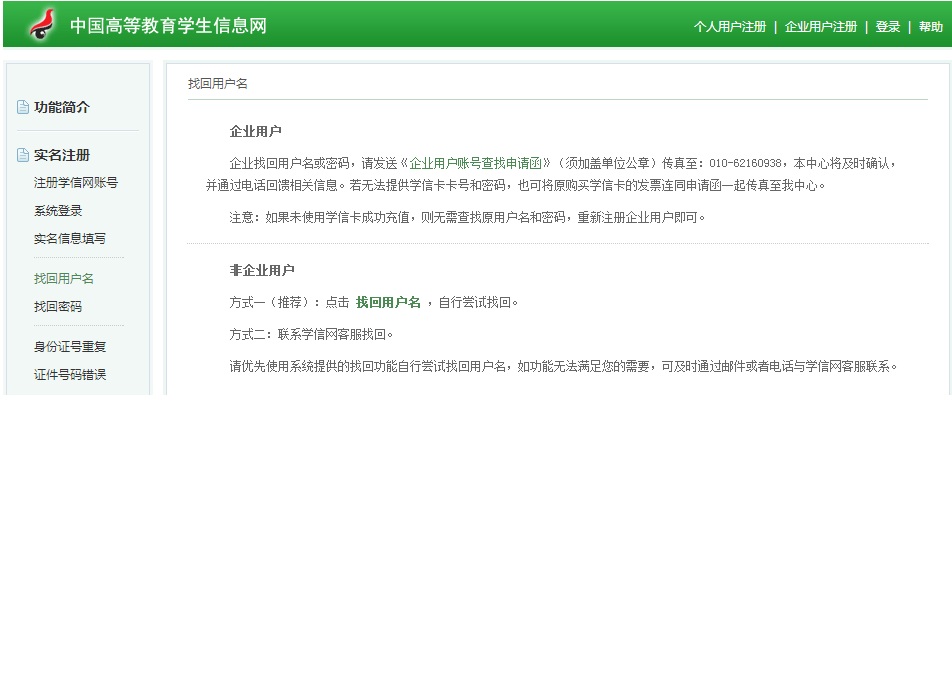Open 身份证号重复 help item in the sidebar
The image size is (952, 696).
(70, 347)
